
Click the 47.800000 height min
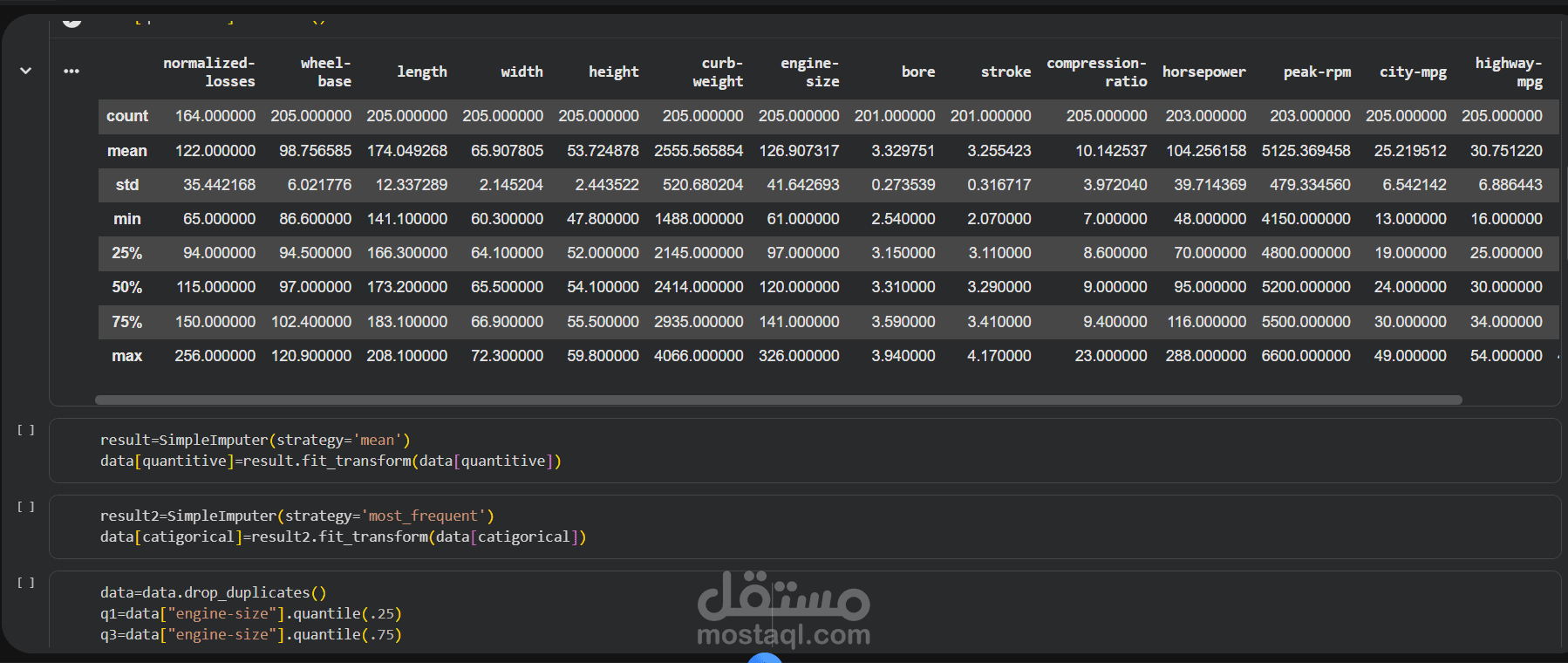tap(603, 219)
